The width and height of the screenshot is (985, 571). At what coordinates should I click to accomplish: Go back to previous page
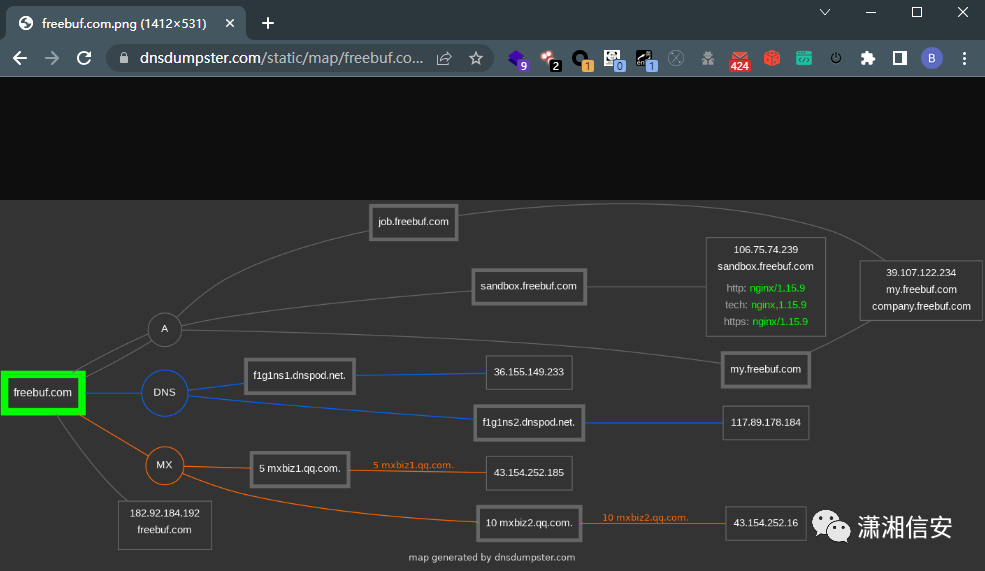[20, 58]
